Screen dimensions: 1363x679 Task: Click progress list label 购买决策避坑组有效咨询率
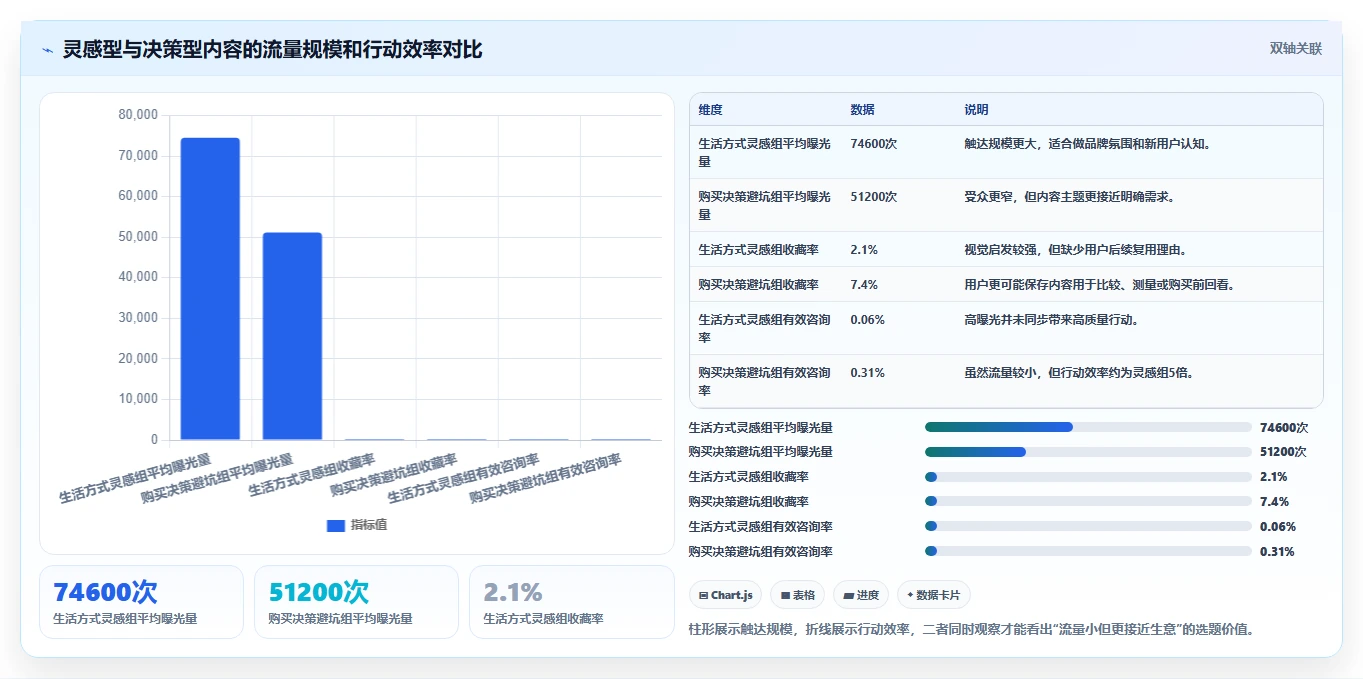coord(761,552)
